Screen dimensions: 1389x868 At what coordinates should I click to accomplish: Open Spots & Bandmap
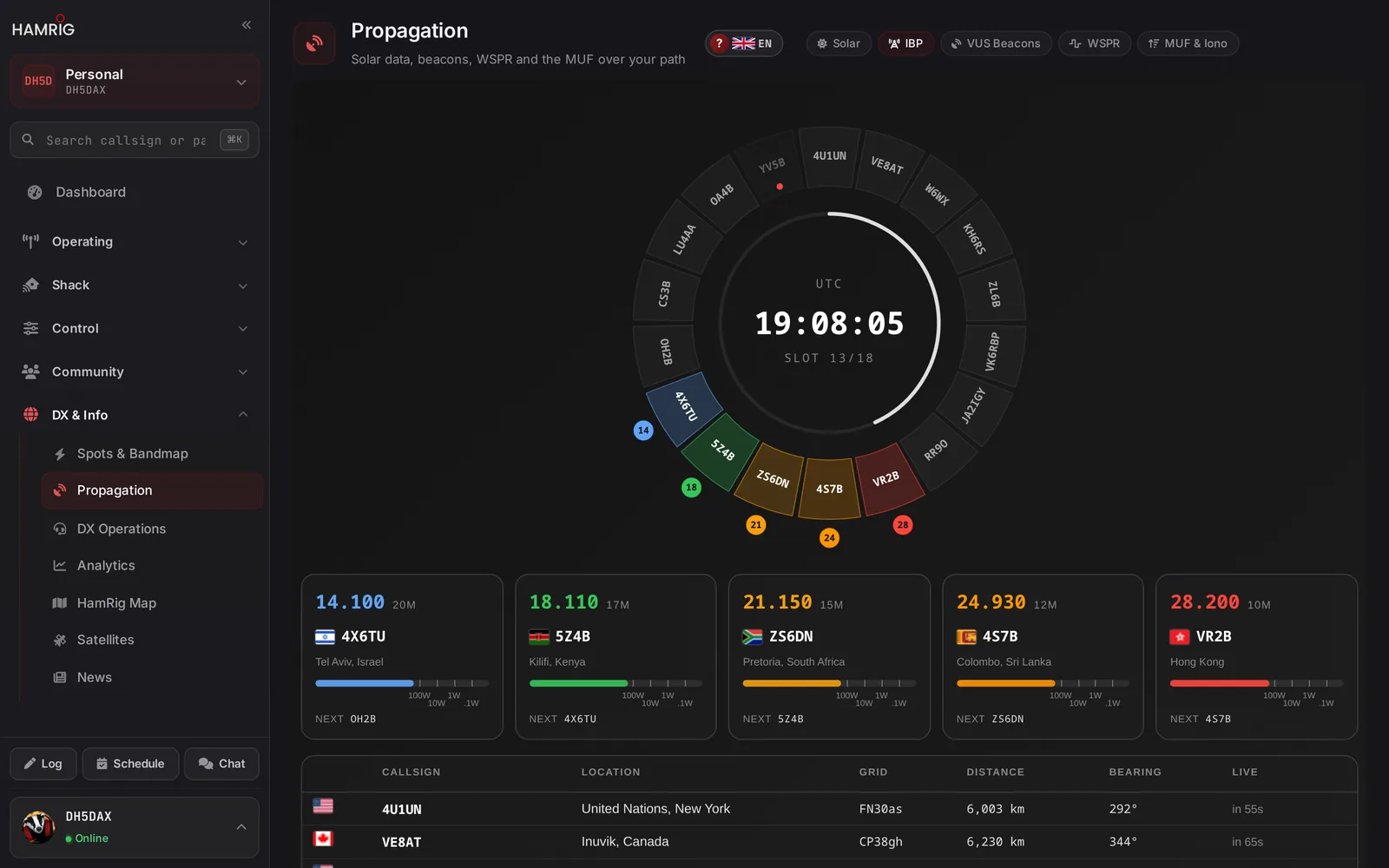click(152, 453)
